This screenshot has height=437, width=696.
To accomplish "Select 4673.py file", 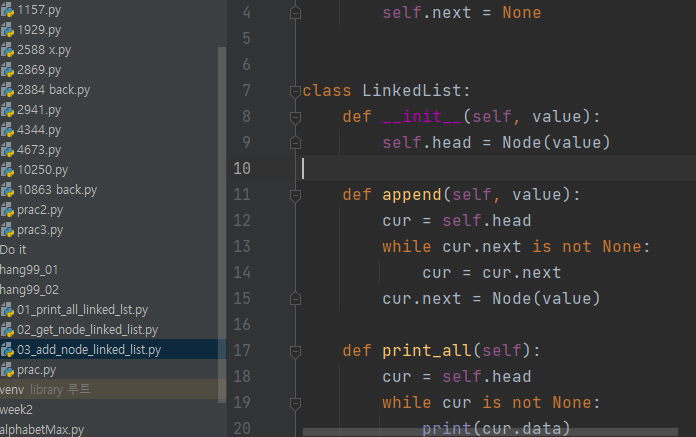I will 39,150.
